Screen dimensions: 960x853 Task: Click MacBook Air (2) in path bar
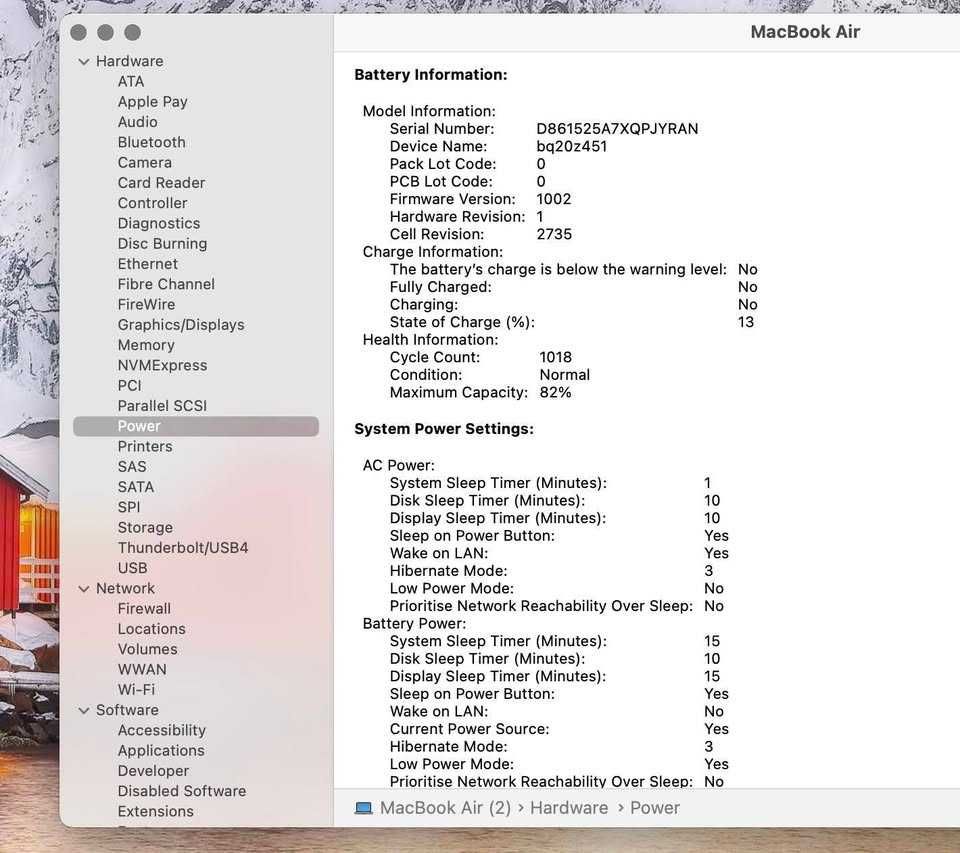pyautogui.click(x=445, y=808)
